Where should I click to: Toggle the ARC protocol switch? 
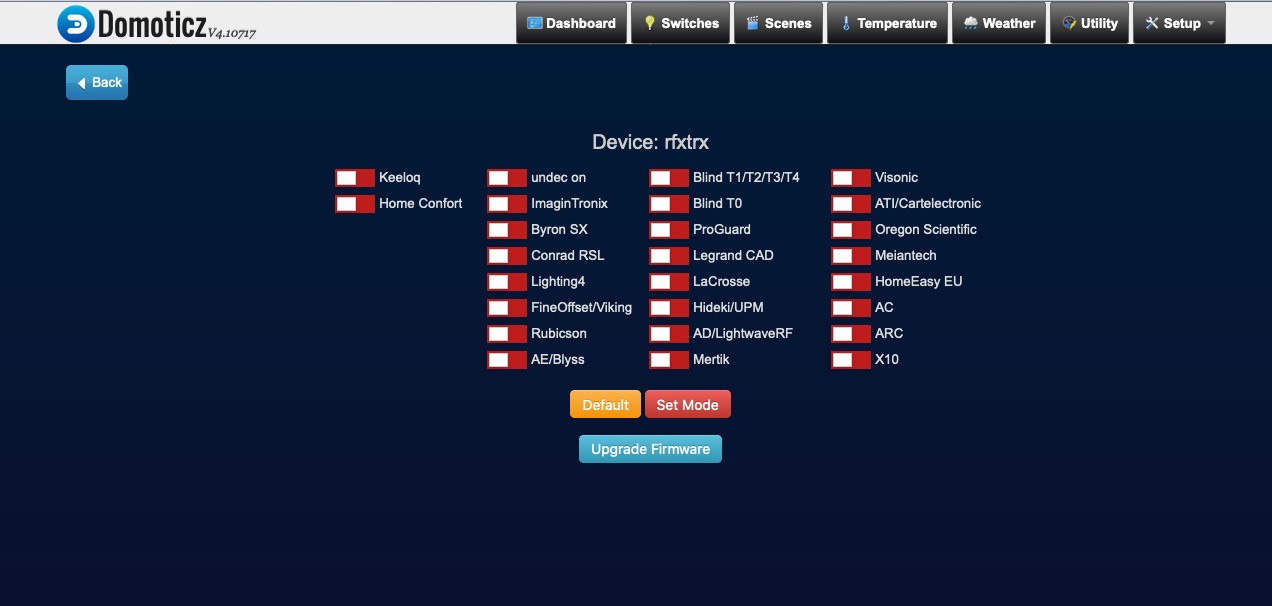tap(851, 334)
